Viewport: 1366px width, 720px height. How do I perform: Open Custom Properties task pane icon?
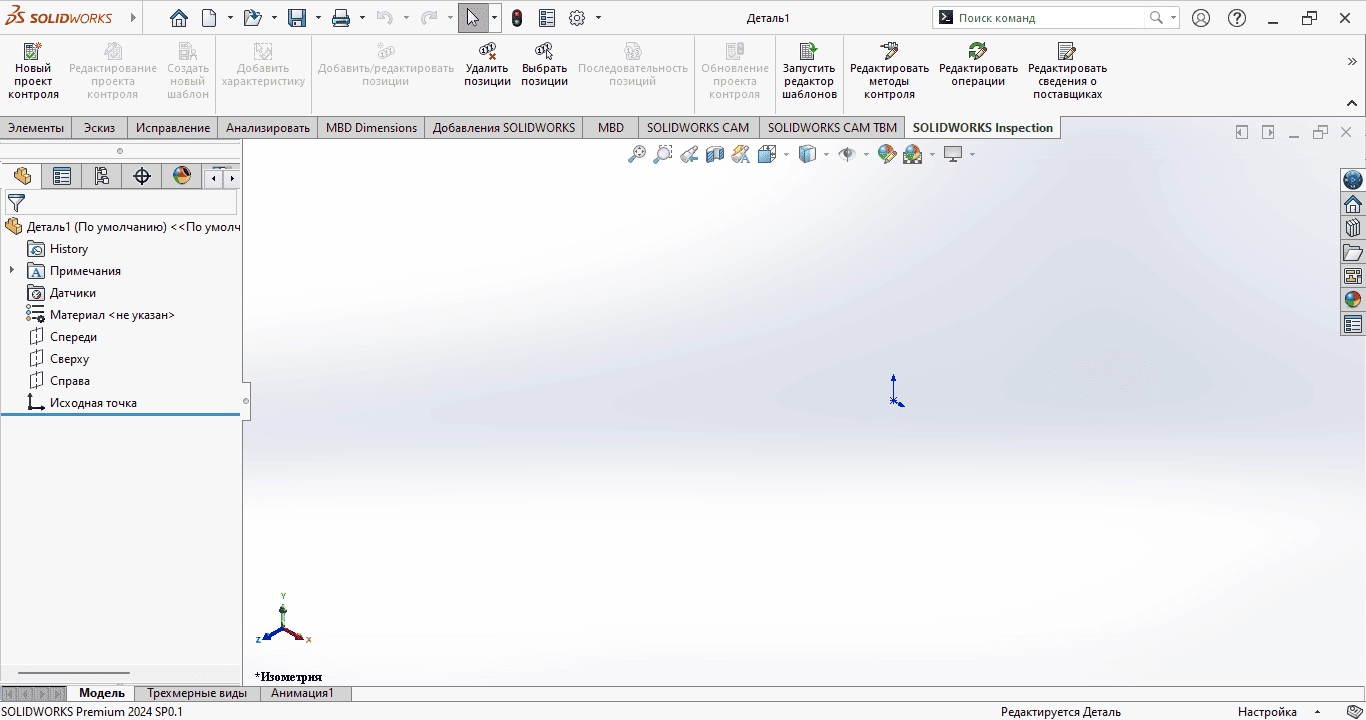tap(1353, 325)
